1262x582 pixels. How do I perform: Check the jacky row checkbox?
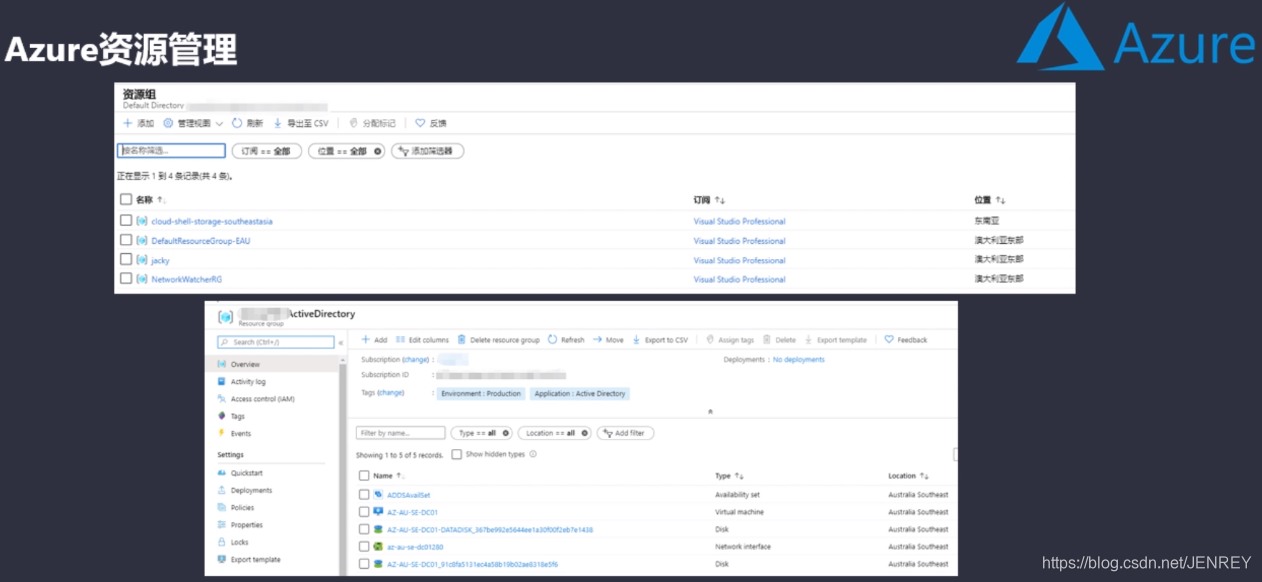click(x=126, y=260)
